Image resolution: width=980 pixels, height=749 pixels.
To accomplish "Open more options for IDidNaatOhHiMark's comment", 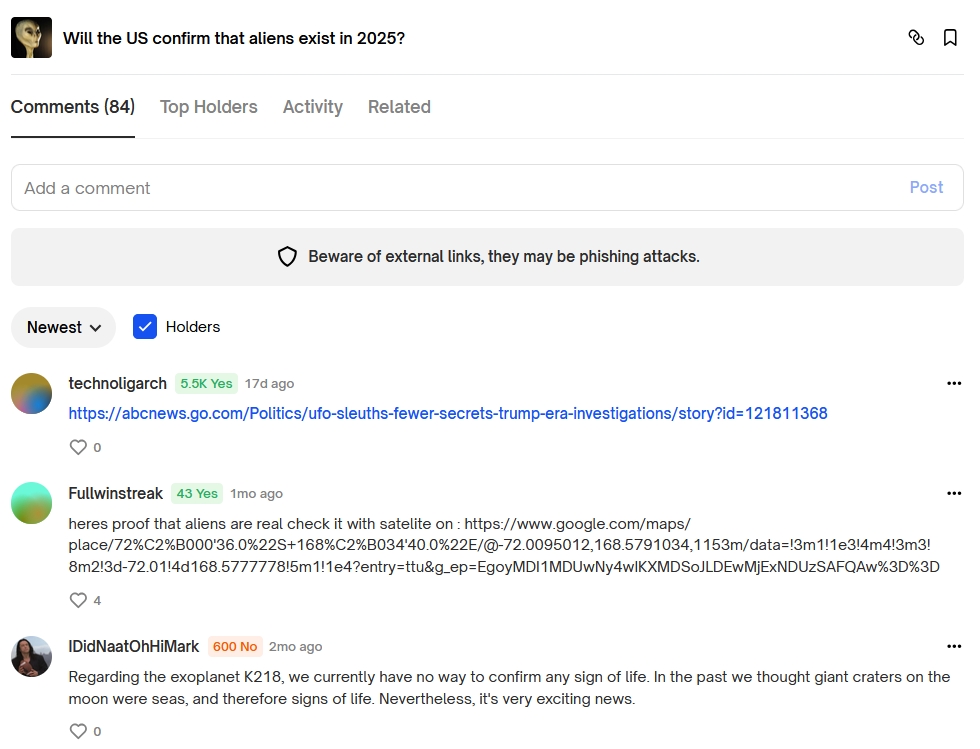I will pos(954,646).
